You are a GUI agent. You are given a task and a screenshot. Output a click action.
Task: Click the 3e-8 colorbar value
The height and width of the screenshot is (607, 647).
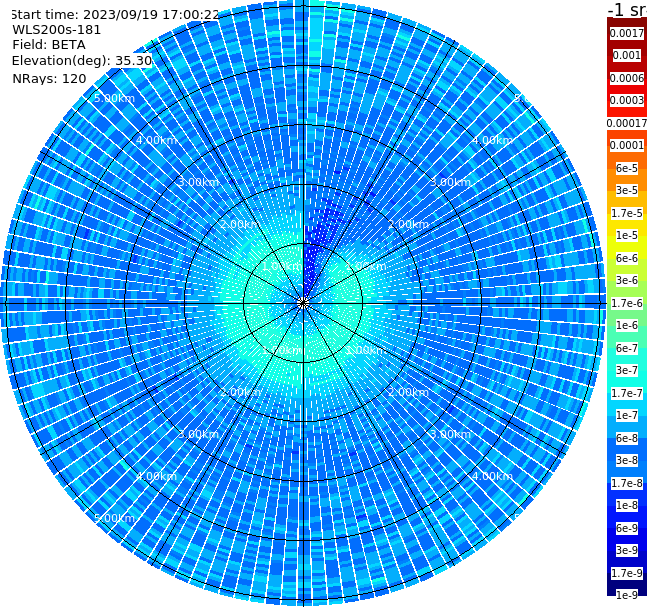(627, 460)
